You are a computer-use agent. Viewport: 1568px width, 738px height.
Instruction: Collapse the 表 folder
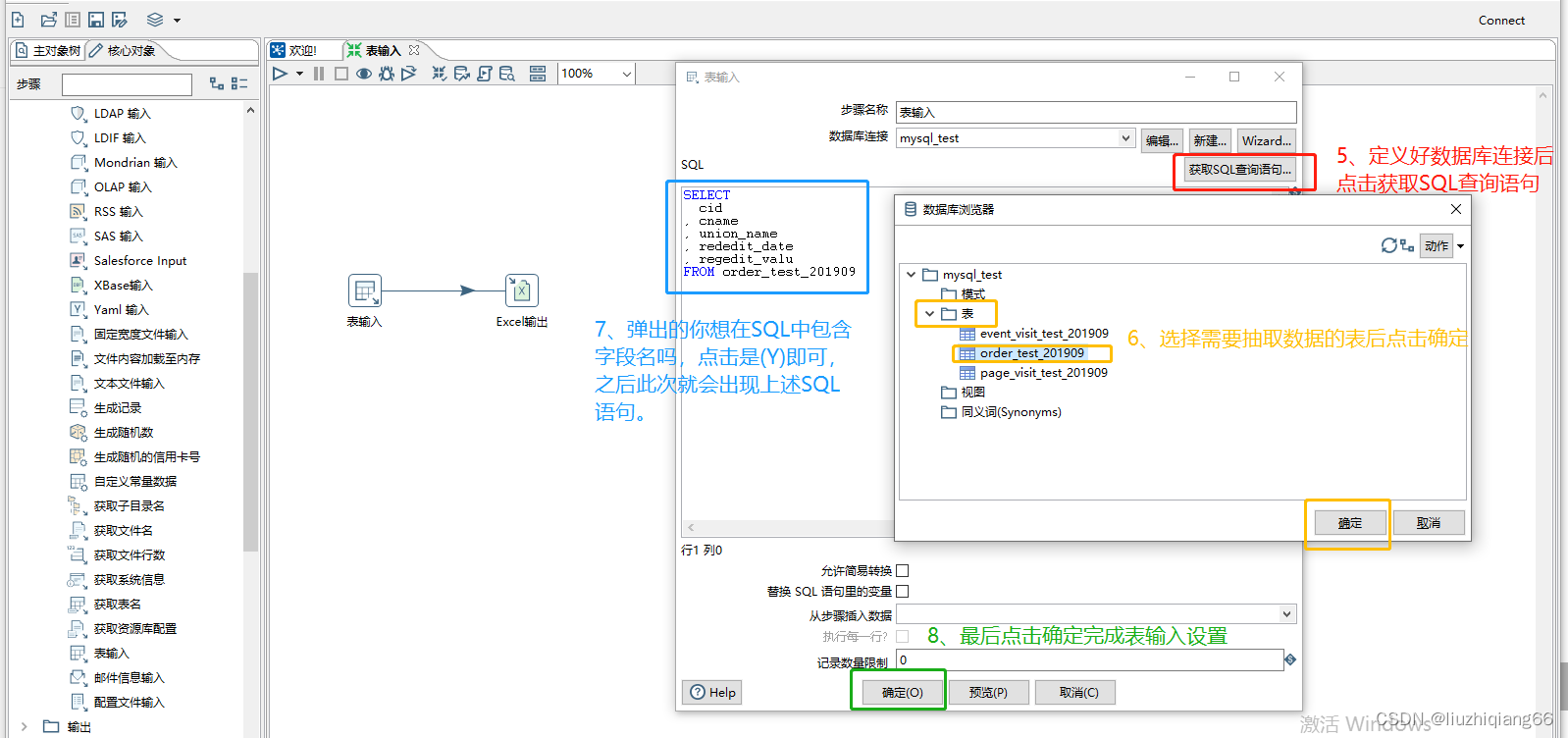[929, 314]
